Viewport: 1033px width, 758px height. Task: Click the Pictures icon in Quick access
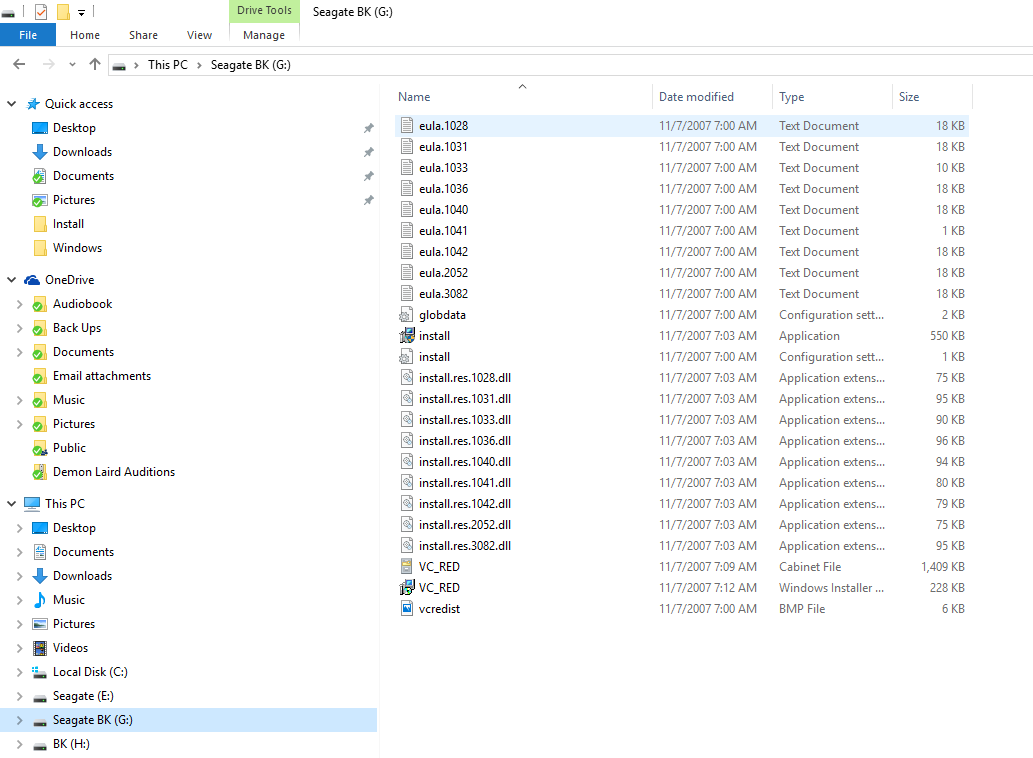[40, 200]
